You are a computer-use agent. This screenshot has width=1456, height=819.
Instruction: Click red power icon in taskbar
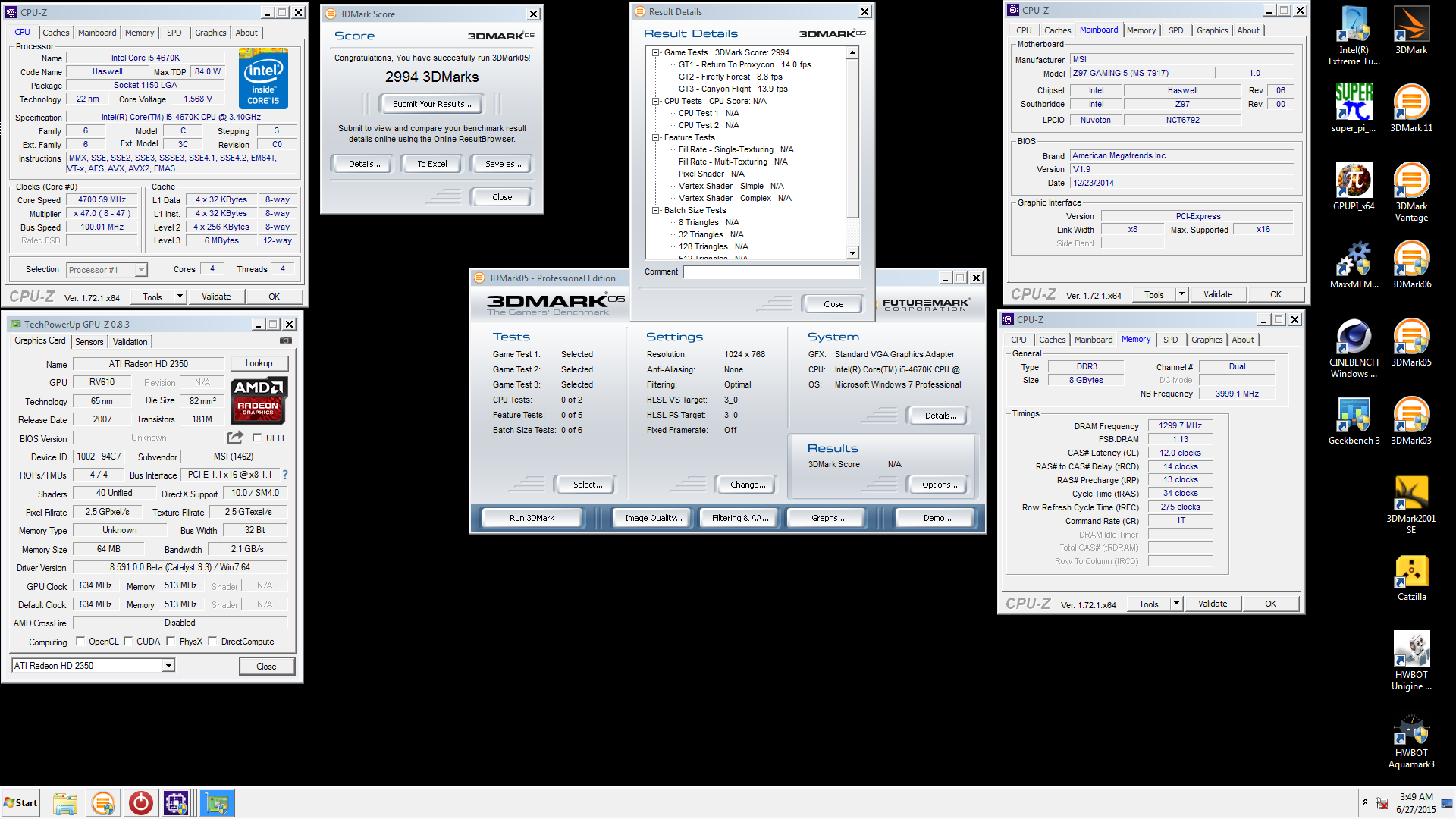pos(140,803)
